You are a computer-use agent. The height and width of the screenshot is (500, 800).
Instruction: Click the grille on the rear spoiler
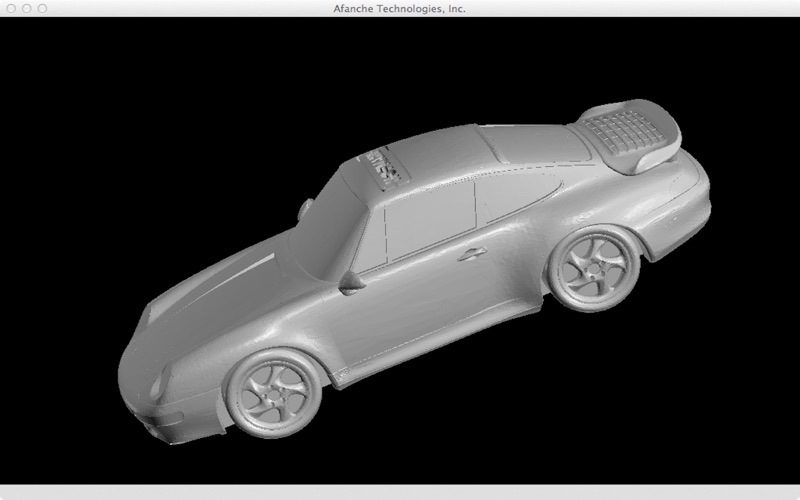pyautogui.click(x=624, y=132)
